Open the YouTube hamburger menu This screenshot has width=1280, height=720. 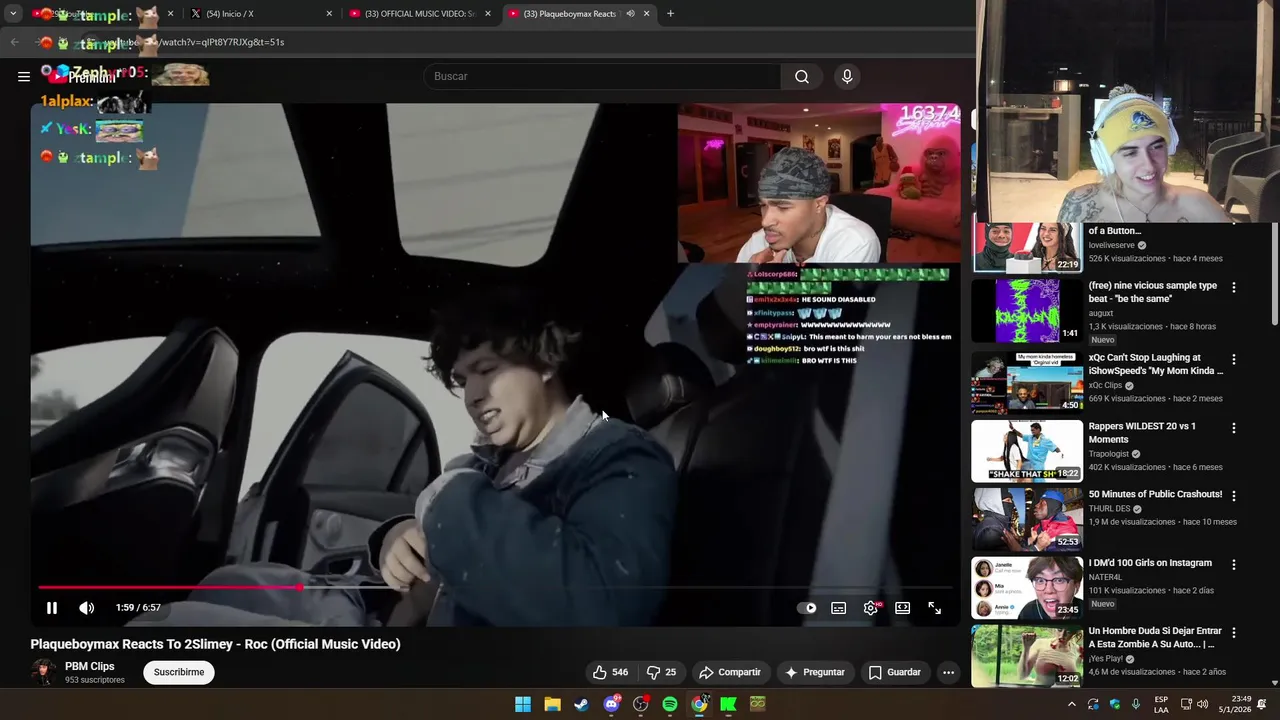click(24, 76)
